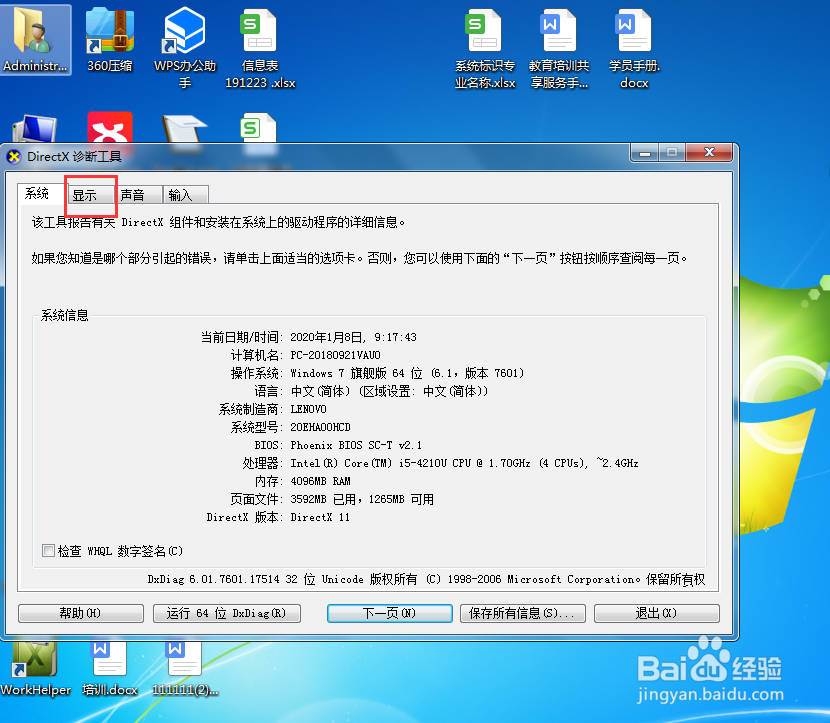Open 学员手册.docx document icon
The height and width of the screenshot is (723, 830).
(x=634, y=49)
